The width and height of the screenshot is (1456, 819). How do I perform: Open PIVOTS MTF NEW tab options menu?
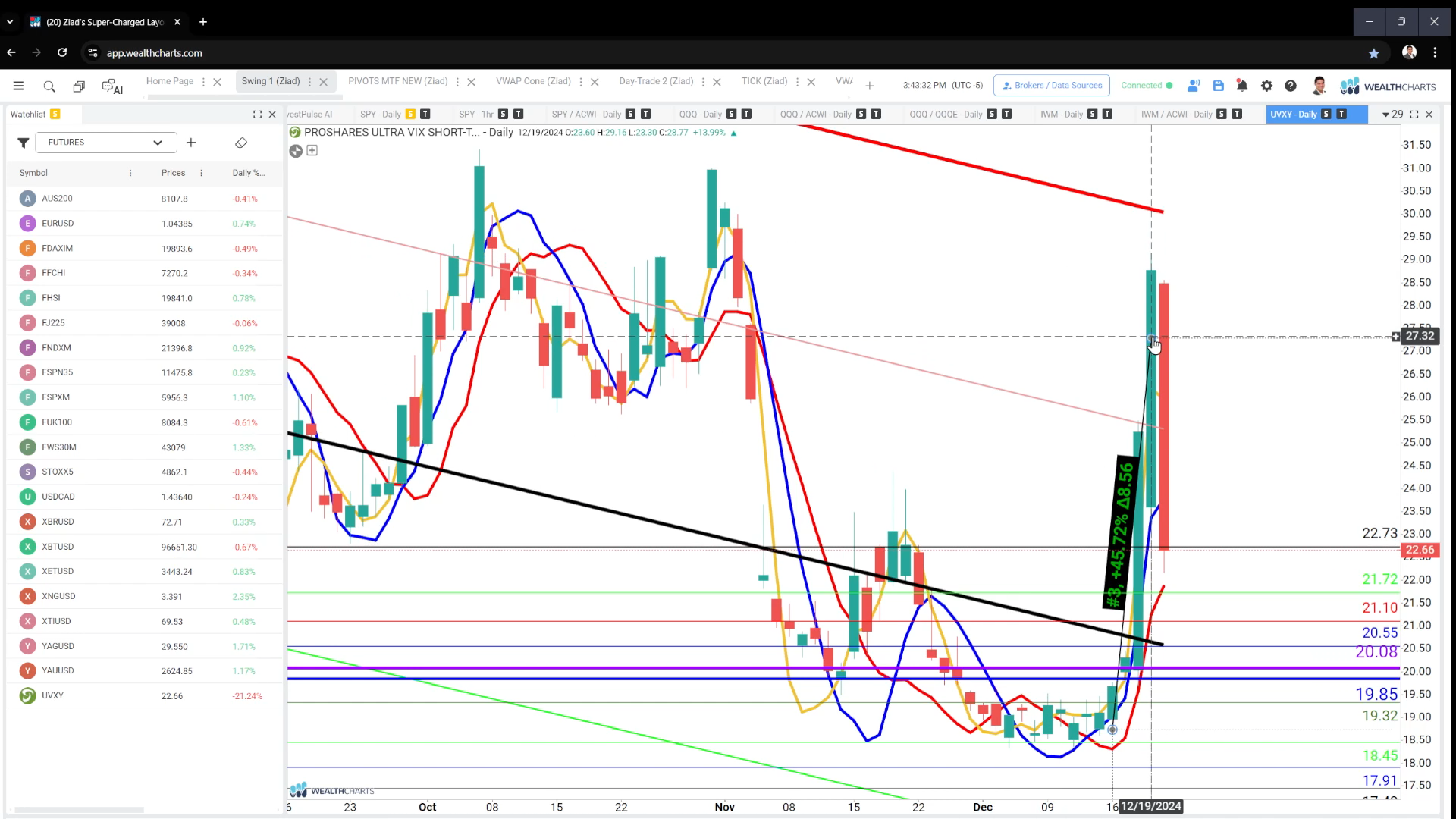click(457, 82)
